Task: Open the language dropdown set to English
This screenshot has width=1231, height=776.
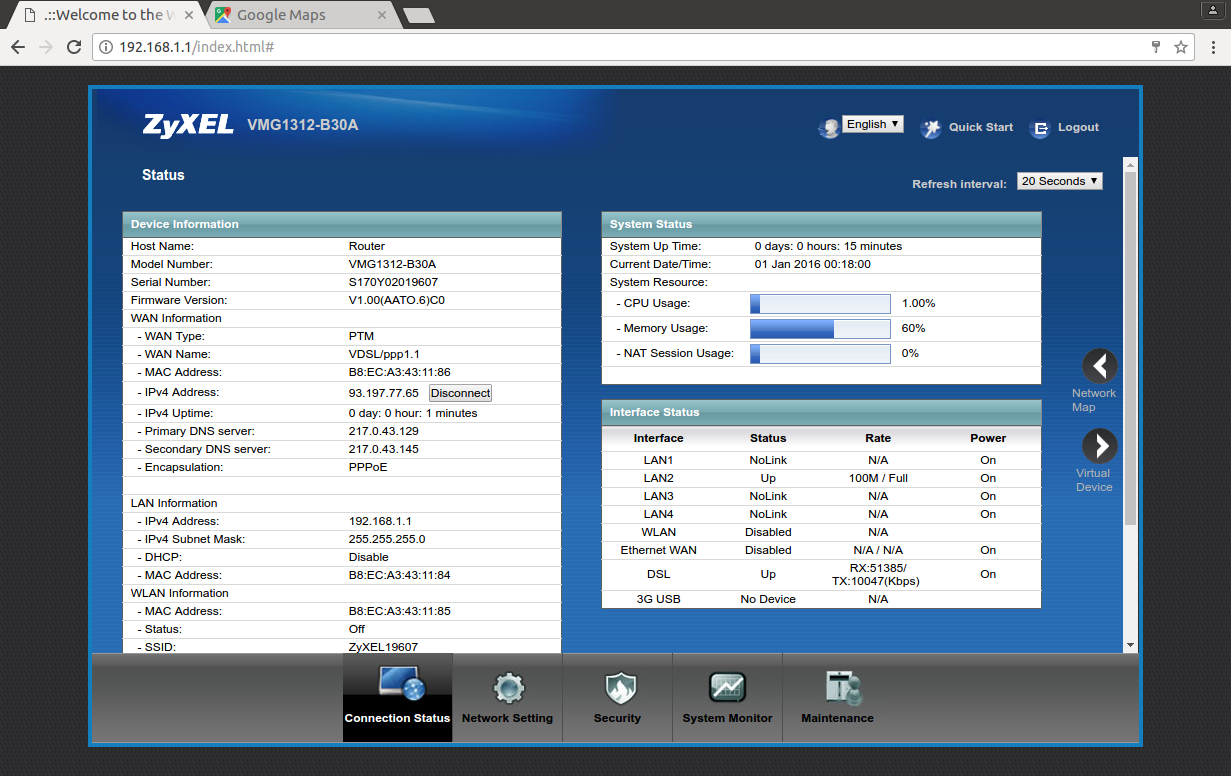Action: click(x=873, y=124)
